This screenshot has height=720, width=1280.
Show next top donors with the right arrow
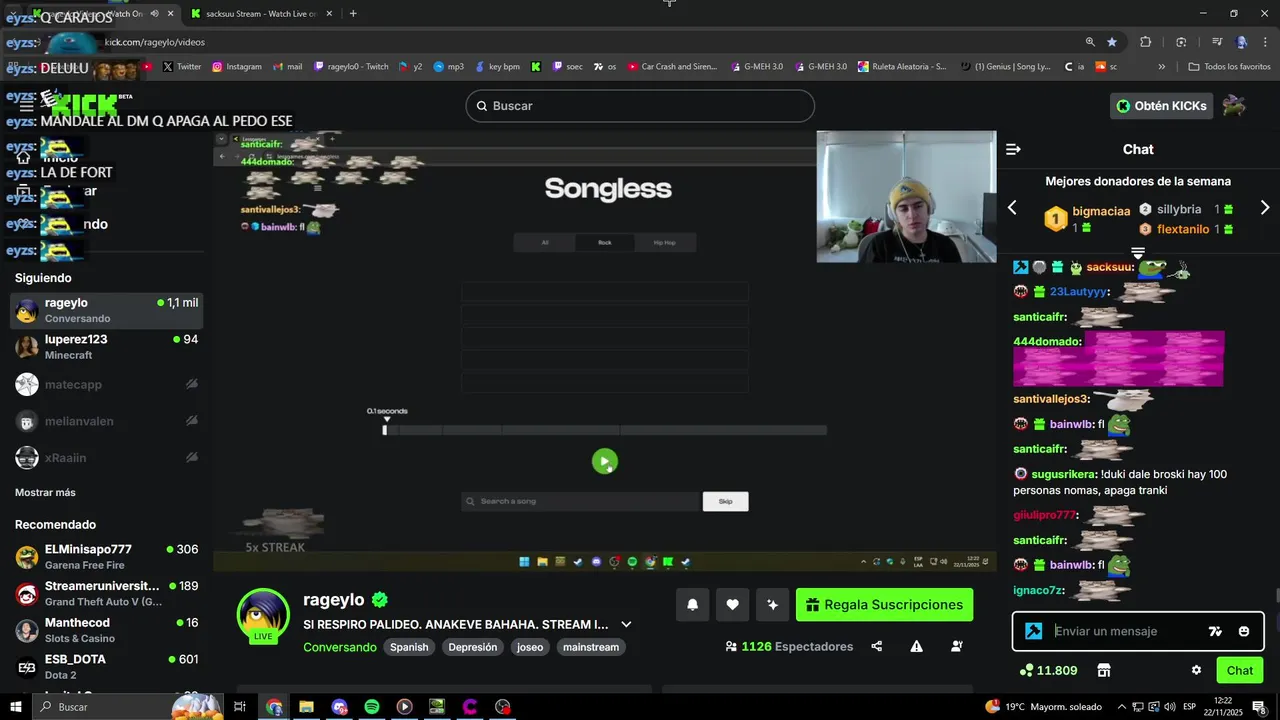1264,208
